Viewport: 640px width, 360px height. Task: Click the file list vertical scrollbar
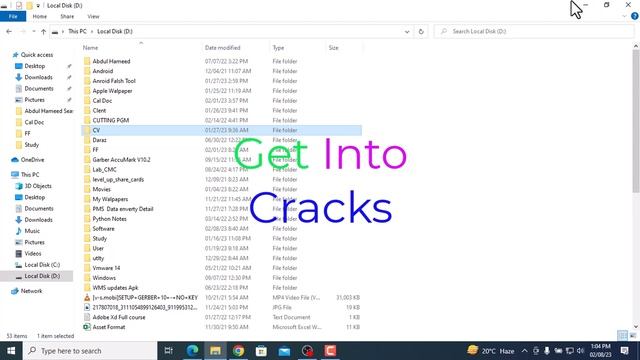[x=636, y=121]
